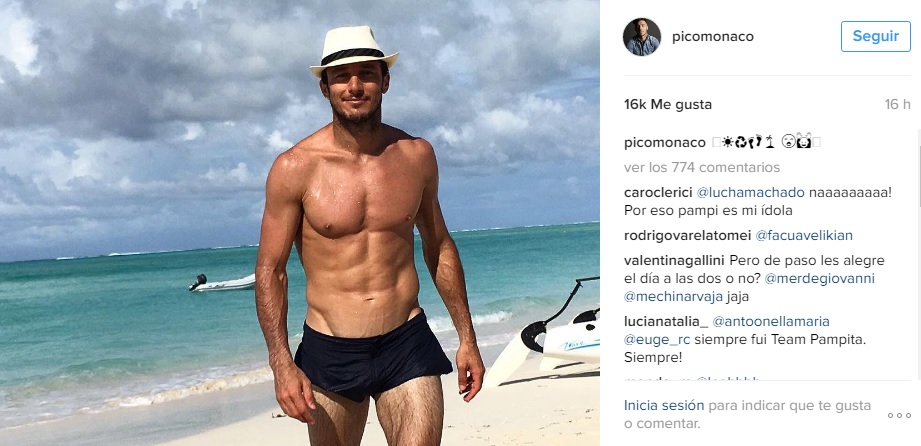Show the 16k Me gusta likes
Image resolution: width=921 pixels, height=446 pixels.
668,105
